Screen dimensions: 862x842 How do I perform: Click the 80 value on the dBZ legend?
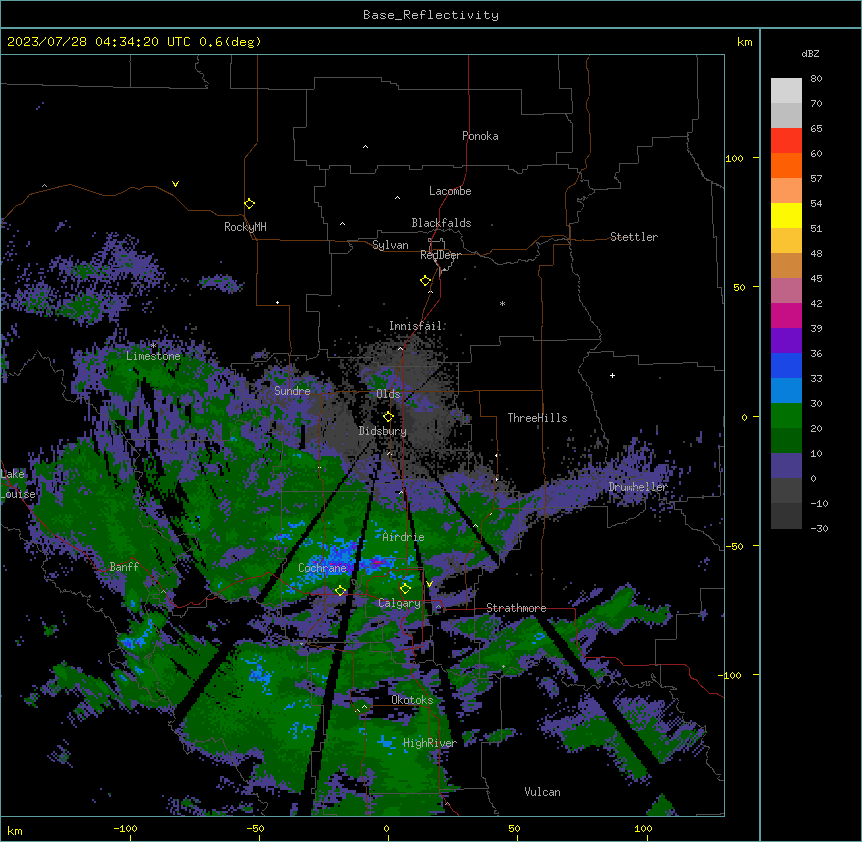point(816,79)
